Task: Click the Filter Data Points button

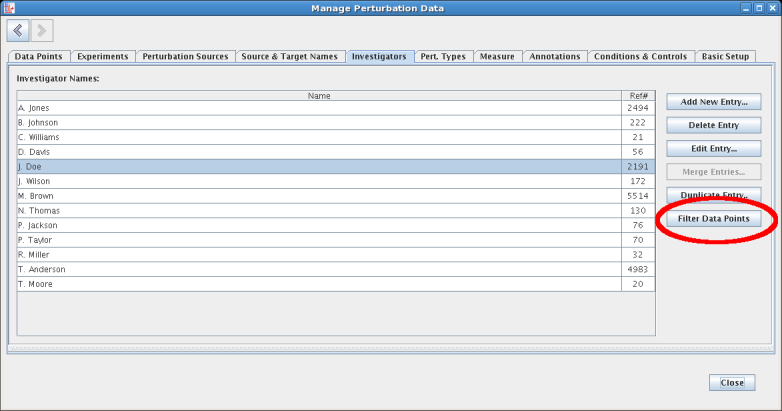Action: (x=713, y=218)
